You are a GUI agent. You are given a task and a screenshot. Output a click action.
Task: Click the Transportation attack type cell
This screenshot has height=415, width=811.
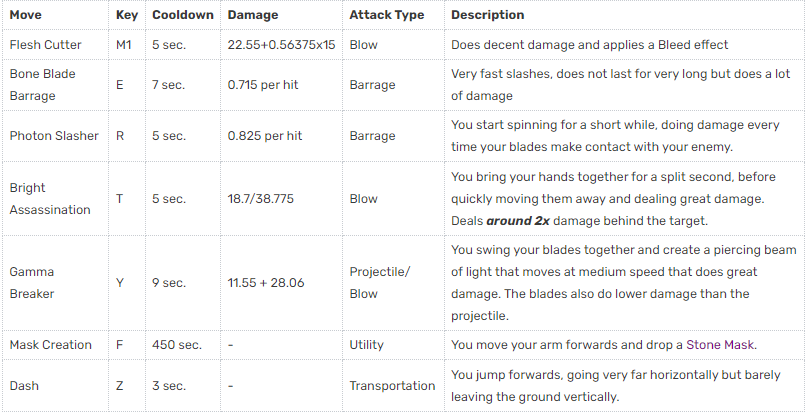(x=392, y=385)
